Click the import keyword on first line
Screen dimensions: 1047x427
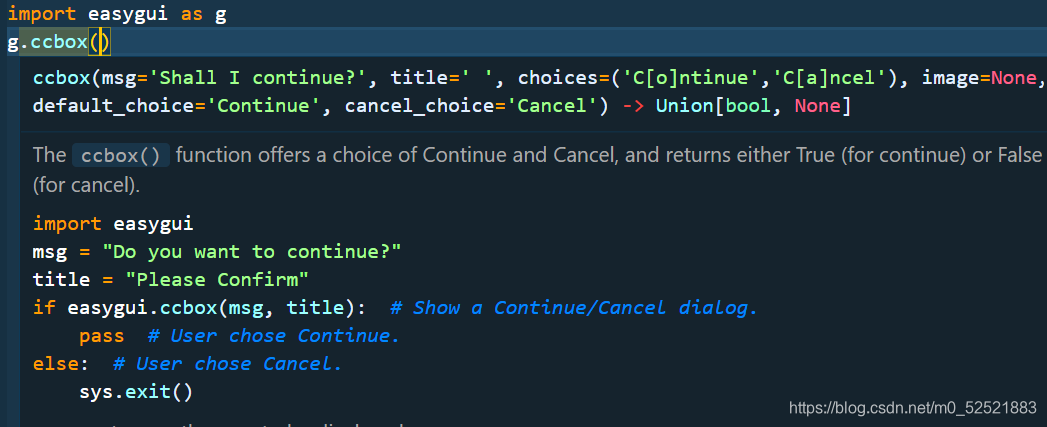(x=41, y=14)
